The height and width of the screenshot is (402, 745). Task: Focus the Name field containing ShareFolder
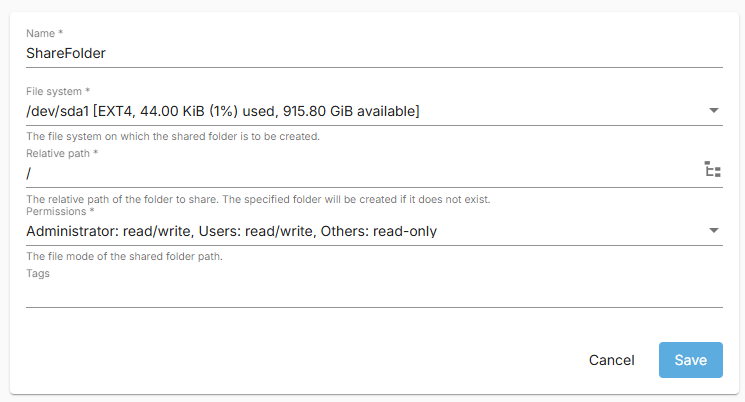click(x=374, y=53)
